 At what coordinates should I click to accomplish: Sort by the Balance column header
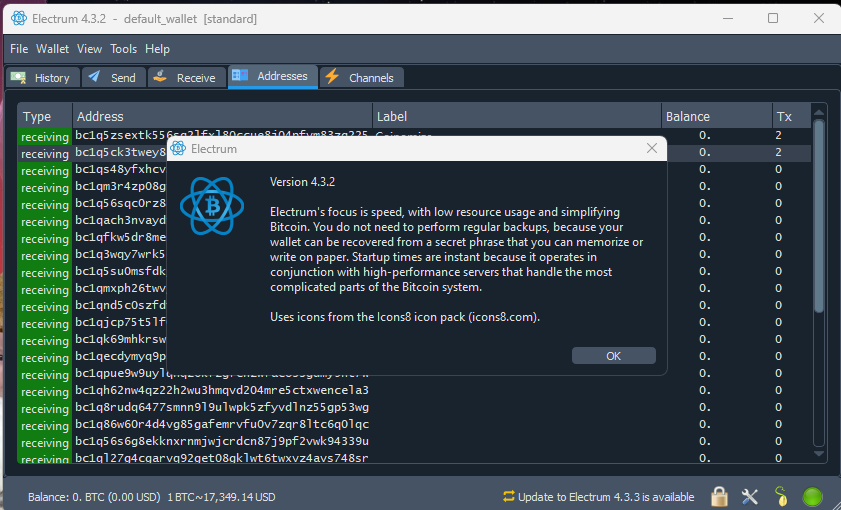click(x=717, y=116)
